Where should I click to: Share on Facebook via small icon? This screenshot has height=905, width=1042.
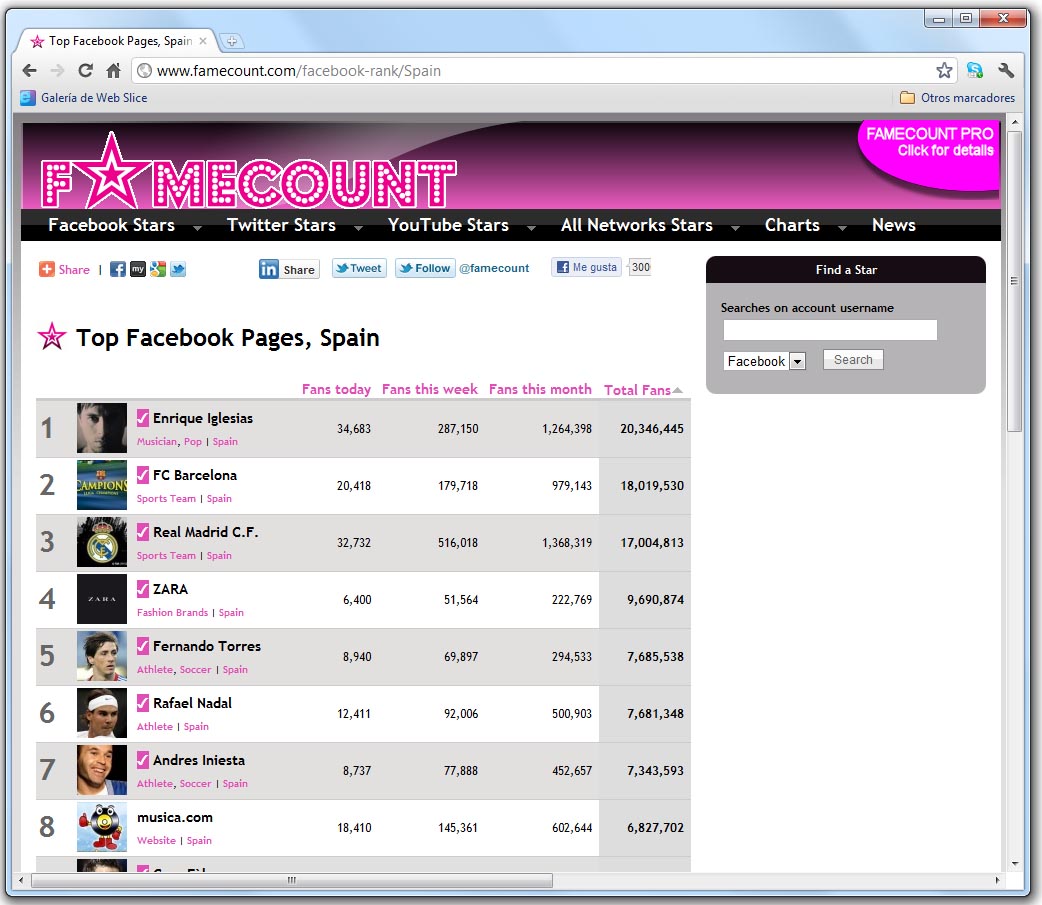click(118, 269)
